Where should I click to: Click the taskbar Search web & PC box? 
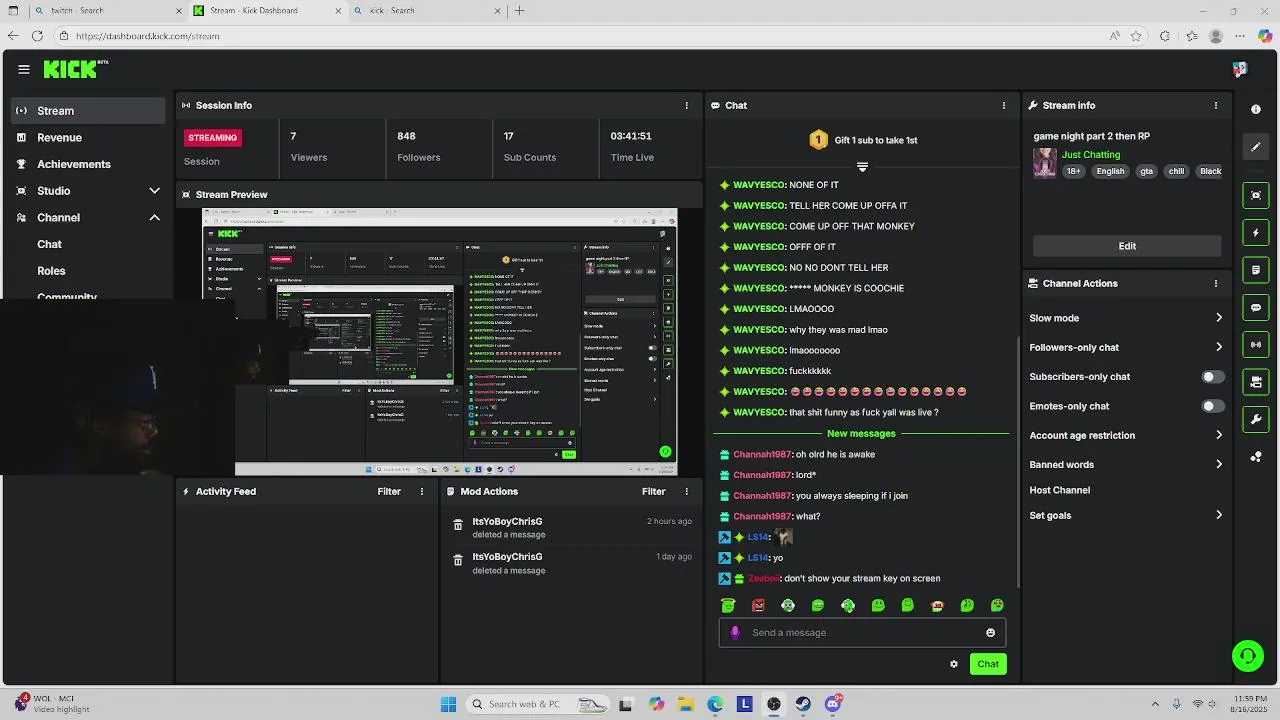click(538, 704)
